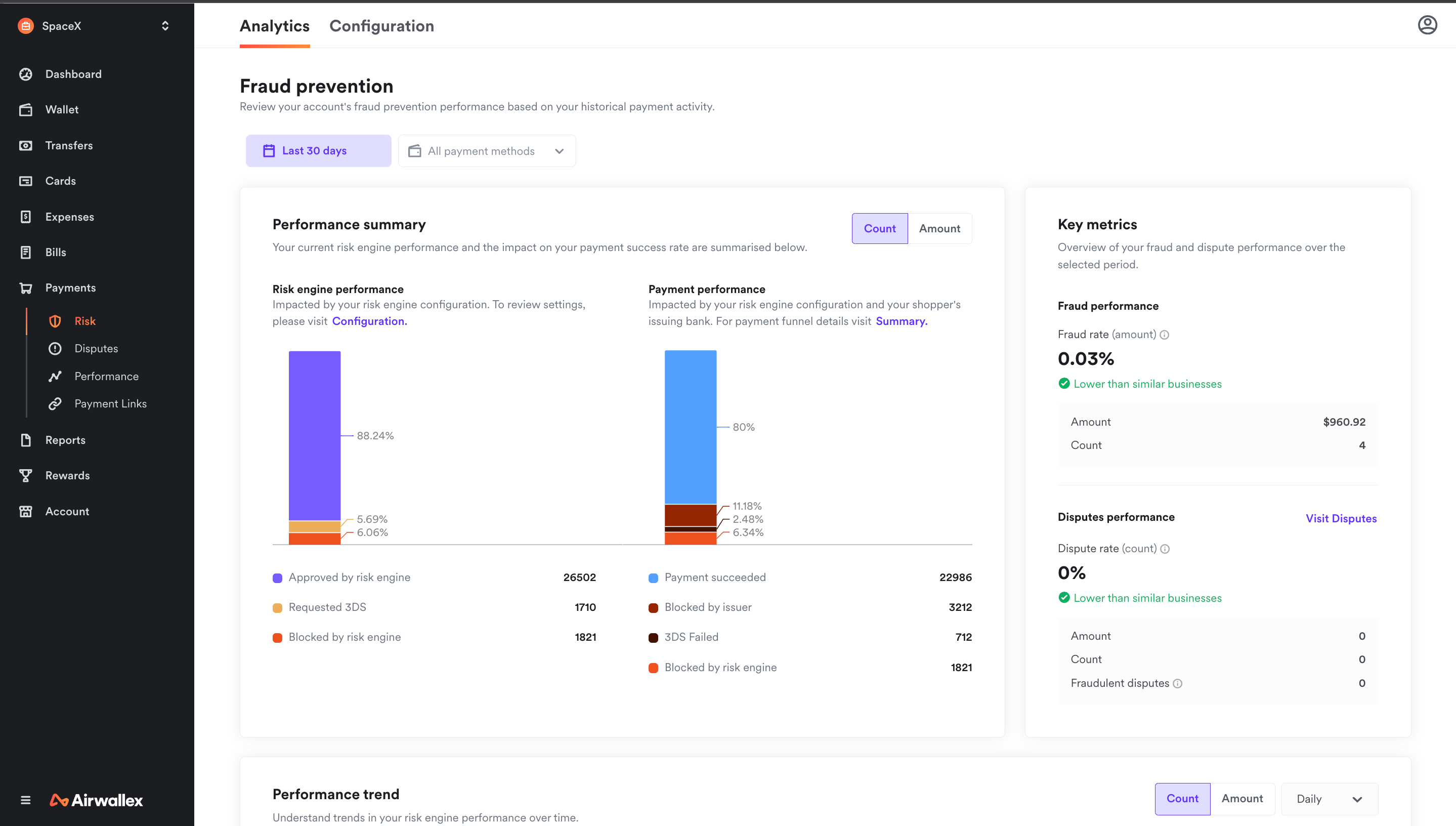Click the Rewards trophy icon
Viewport: 1456px width, 826px height.
pyautogui.click(x=25, y=475)
